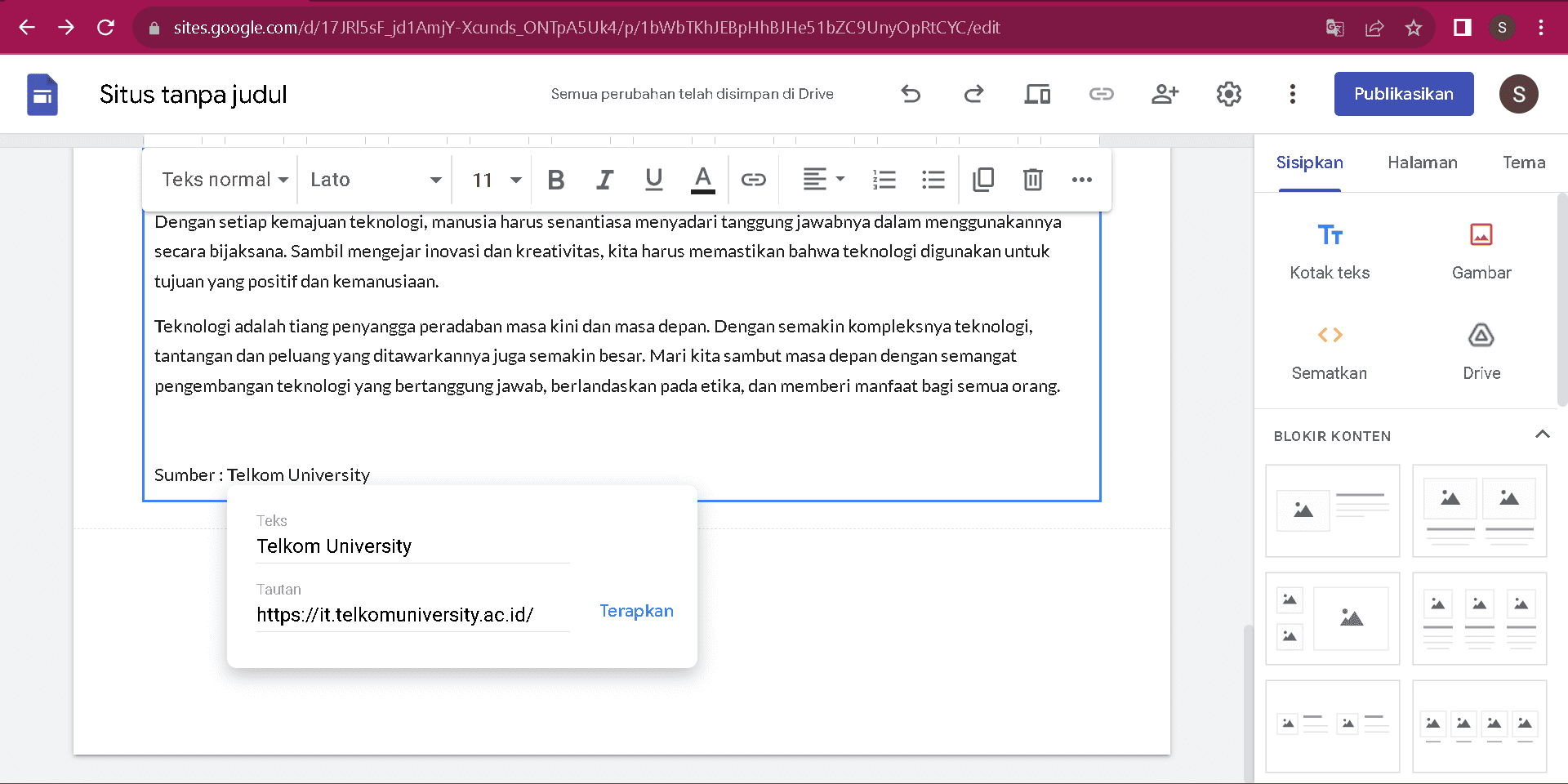Click the site title Situs tanpa judul
1568x784 pixels.
click(x=194, y=94)
